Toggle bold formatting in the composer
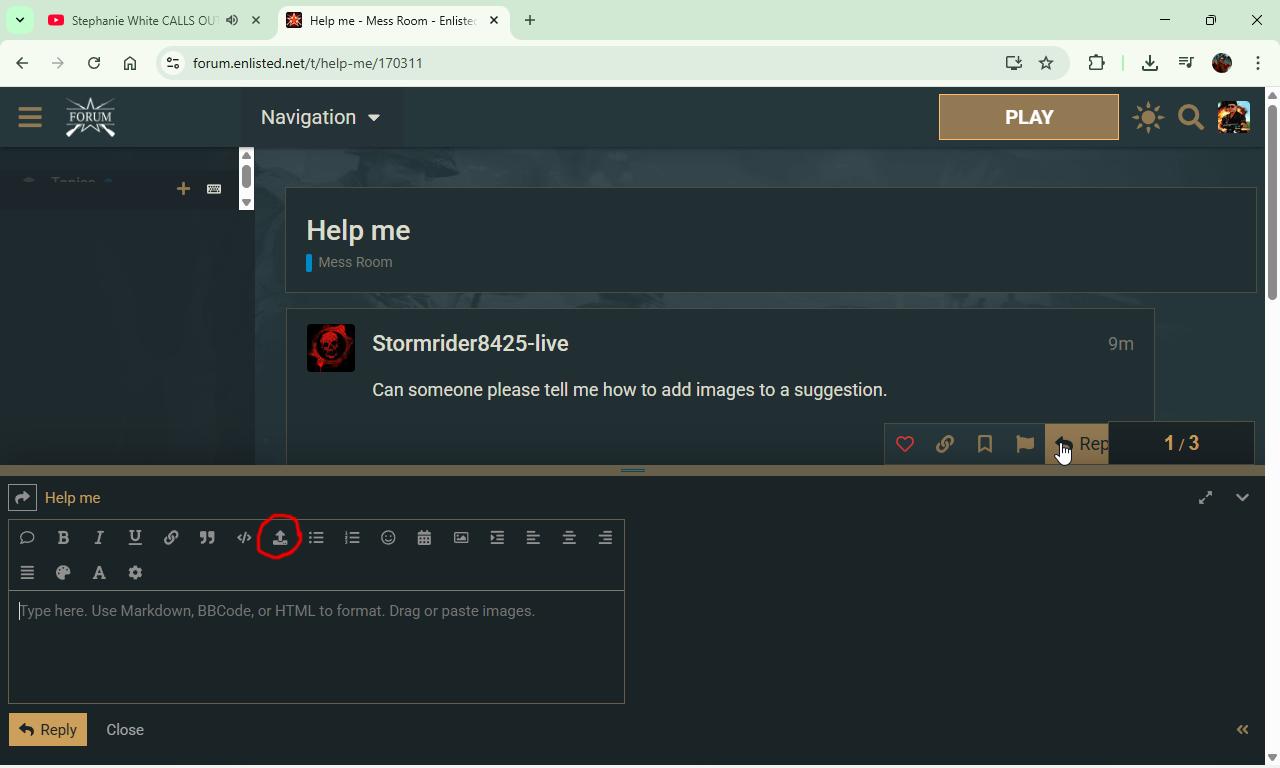The image size is (1280, 768). (x=63, y=538)
